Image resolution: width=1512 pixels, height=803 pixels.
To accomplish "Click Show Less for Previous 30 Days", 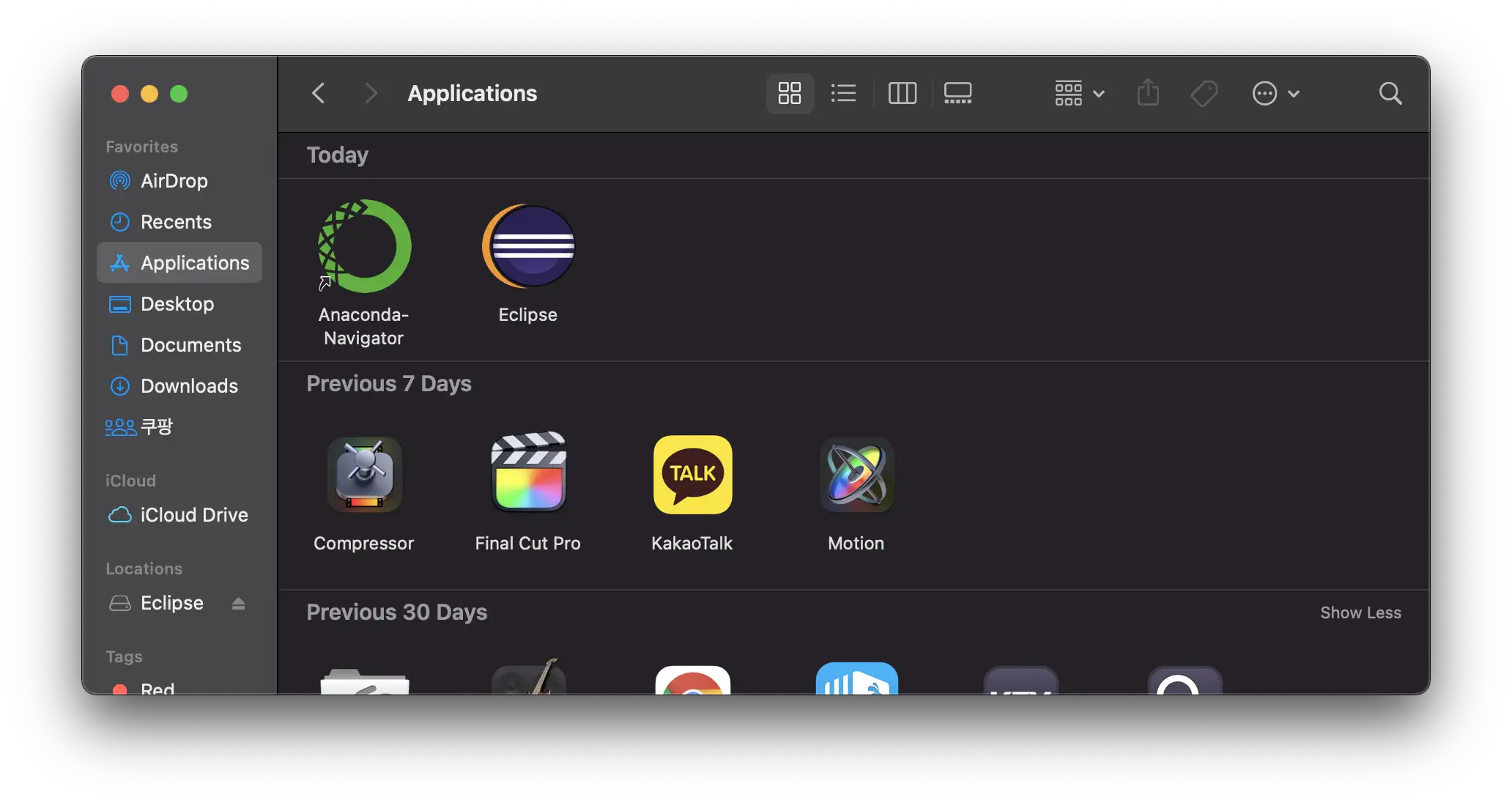I will pyautogui.click(x=1360, y=613).
